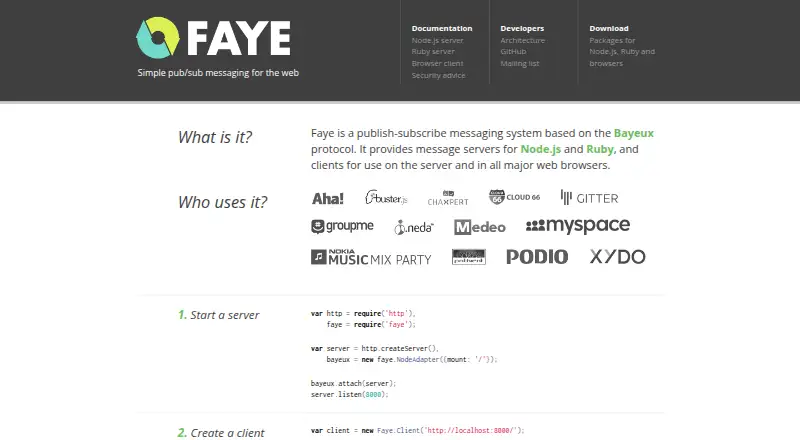This screenshot has width=800, height=440.
Task: Click the code line "var http = require('http'),"
Action: (363, 313)
